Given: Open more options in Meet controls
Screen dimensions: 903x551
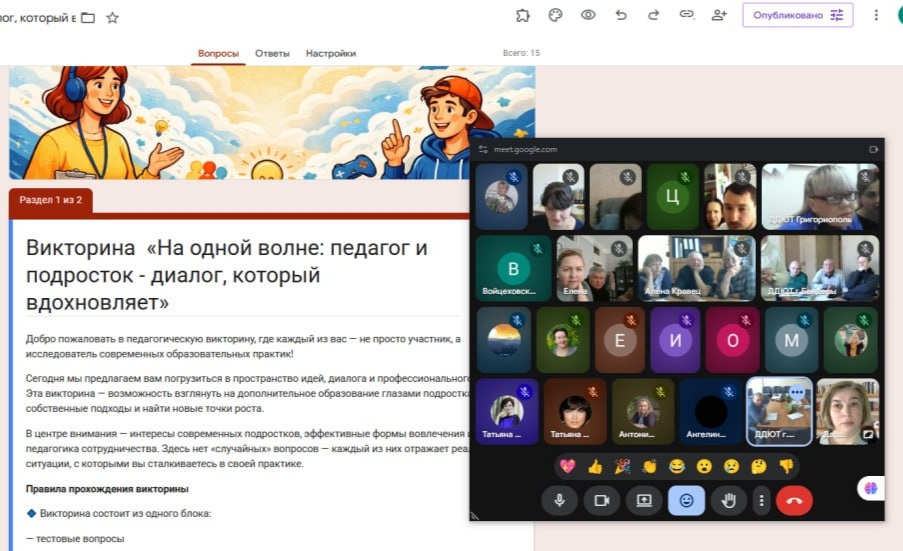Looking at the screenshot, I should coord(761,499).
